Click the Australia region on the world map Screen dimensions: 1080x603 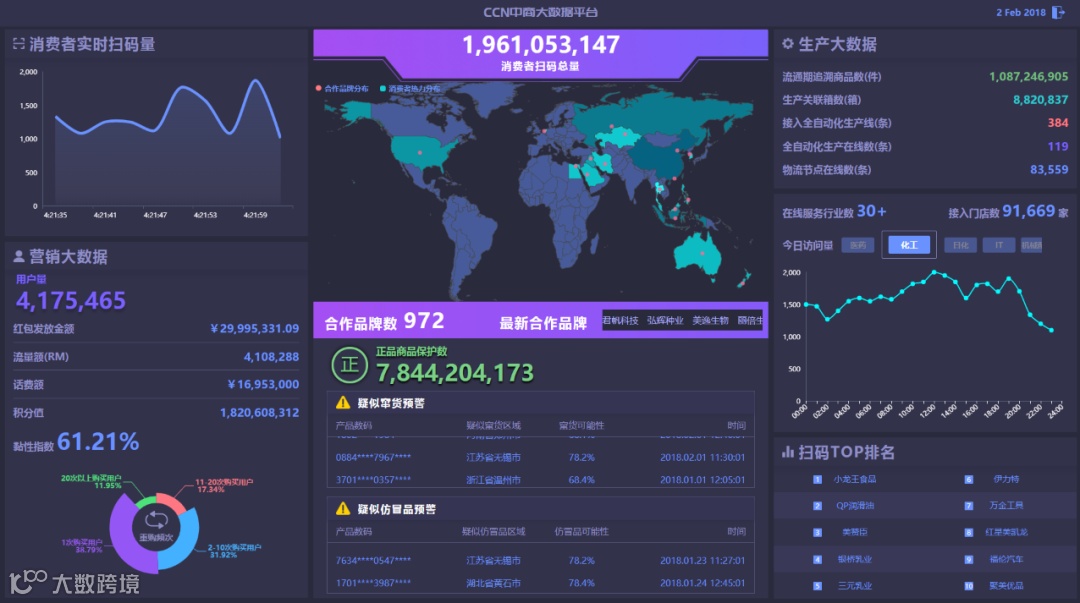point(697,254)
